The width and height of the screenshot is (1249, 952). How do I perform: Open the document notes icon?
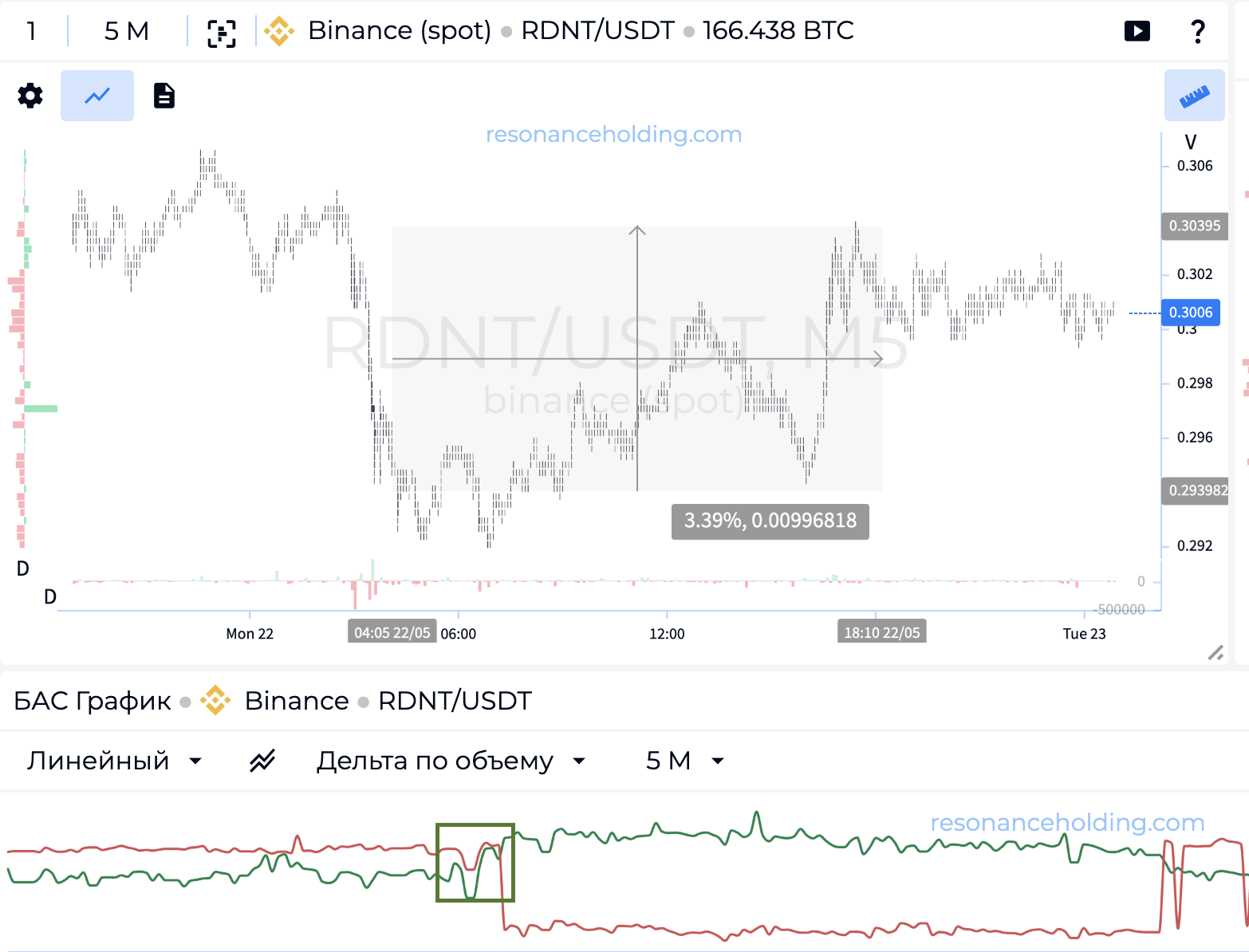click(x=164, y=96)
